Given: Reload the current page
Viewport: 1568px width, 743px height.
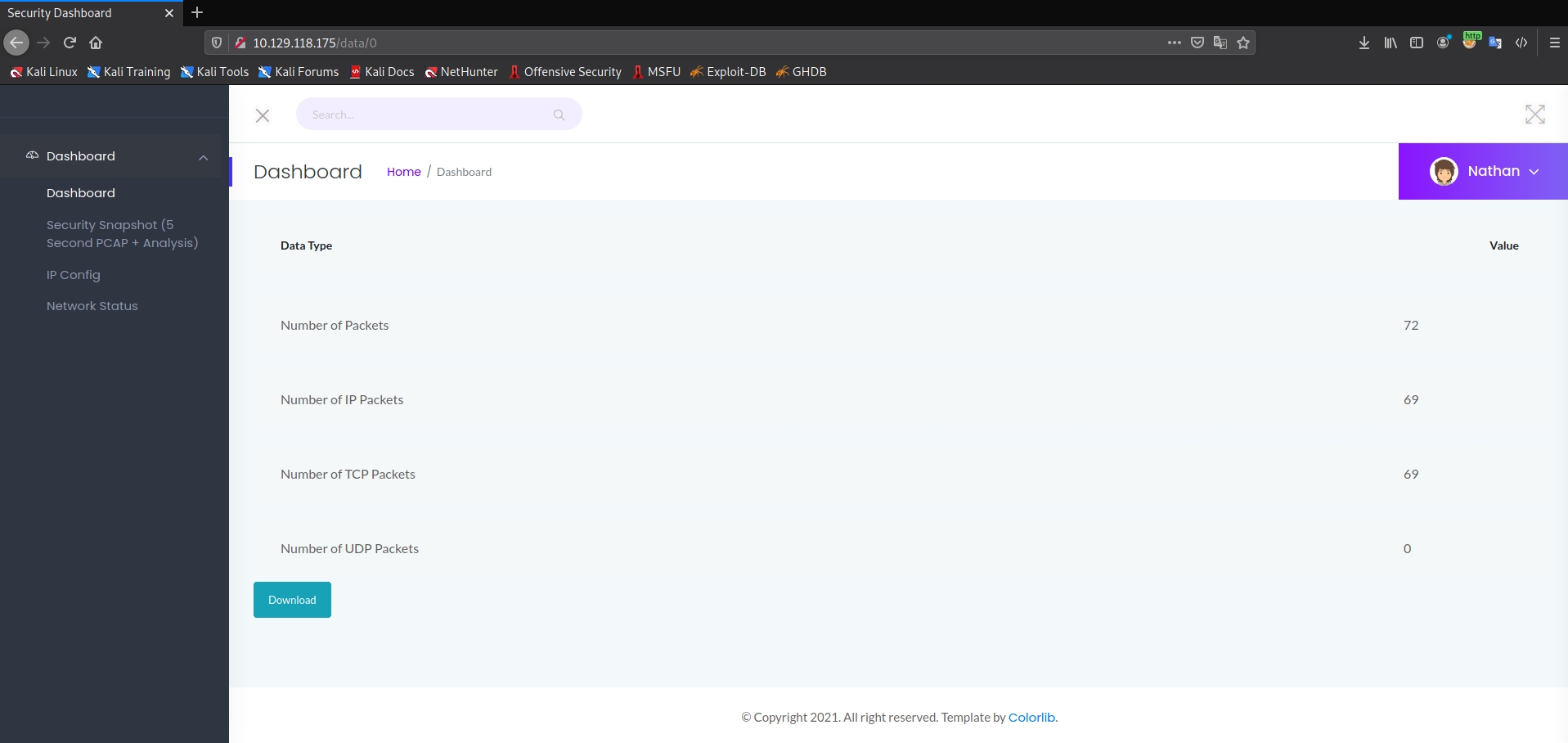Looking at the screenshot, I should pos(70,43).
